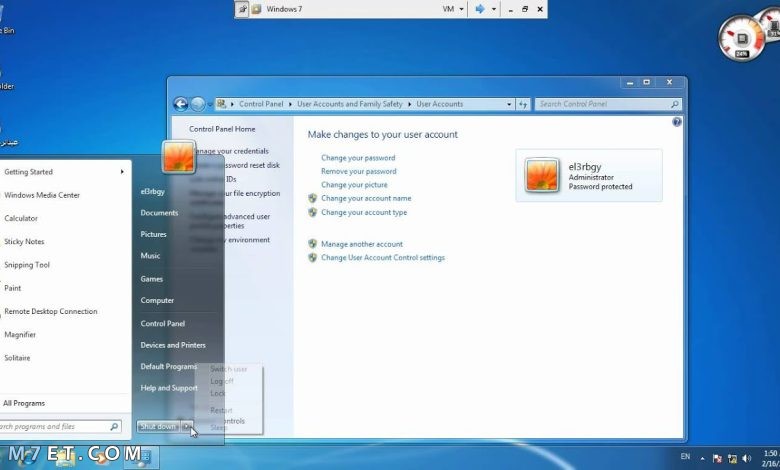
Task: Click Manage another account link
Action: pyautogui.click(x=362, y=244)
